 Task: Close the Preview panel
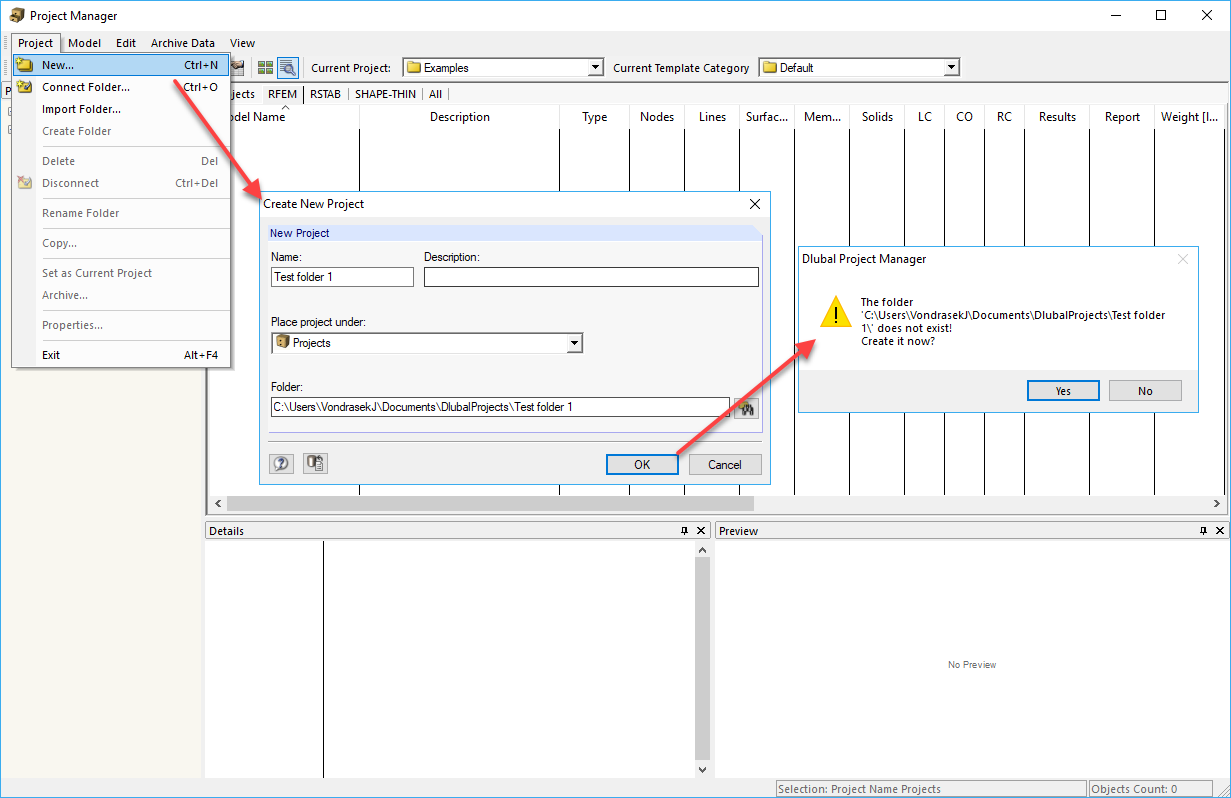[1218, 531]
